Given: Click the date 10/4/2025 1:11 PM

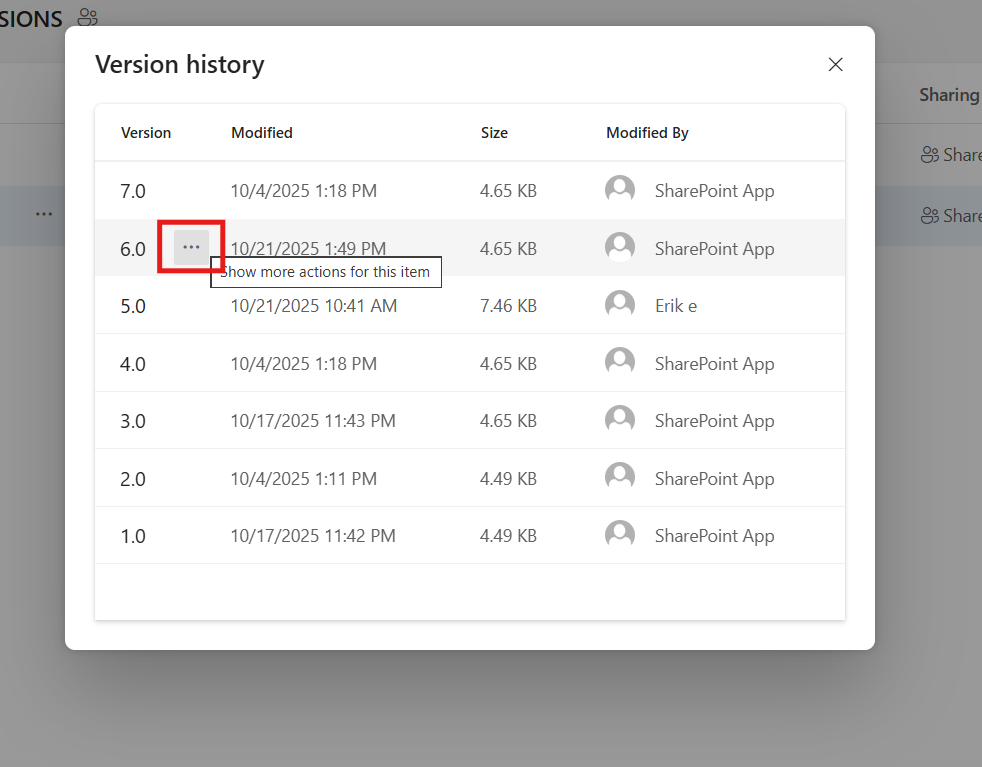Looking at the screenshot, I should pyautogui.click(x=304, y=478).
